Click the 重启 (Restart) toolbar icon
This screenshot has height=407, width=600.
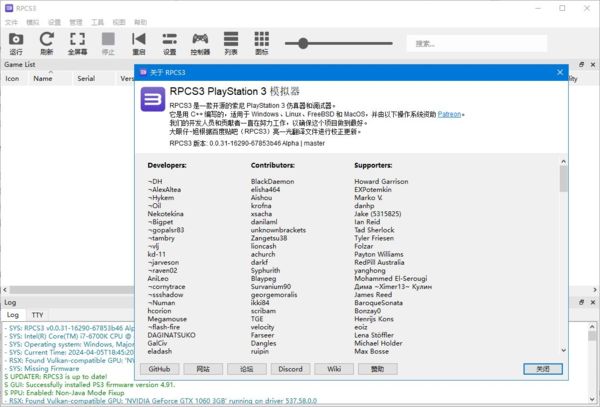coord(138,43)
